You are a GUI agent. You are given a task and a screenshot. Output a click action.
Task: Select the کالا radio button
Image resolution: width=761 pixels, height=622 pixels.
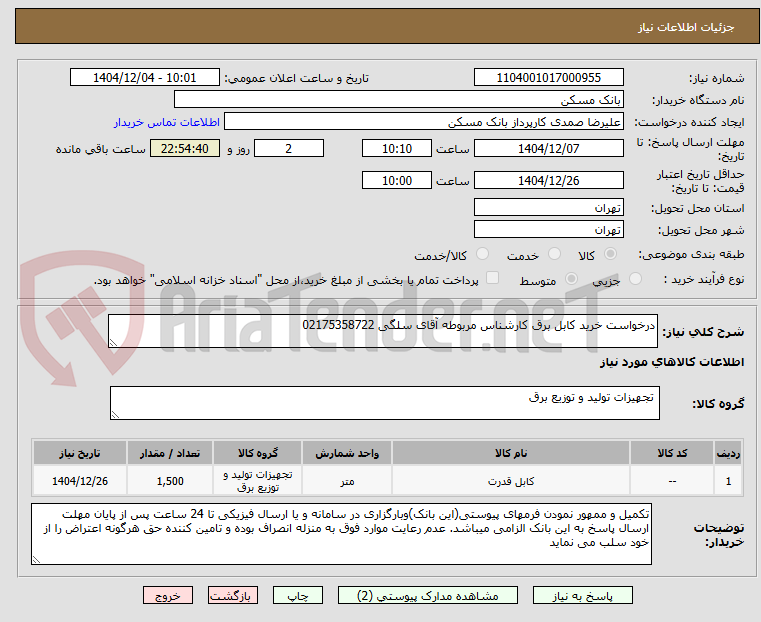pos(611,254)
